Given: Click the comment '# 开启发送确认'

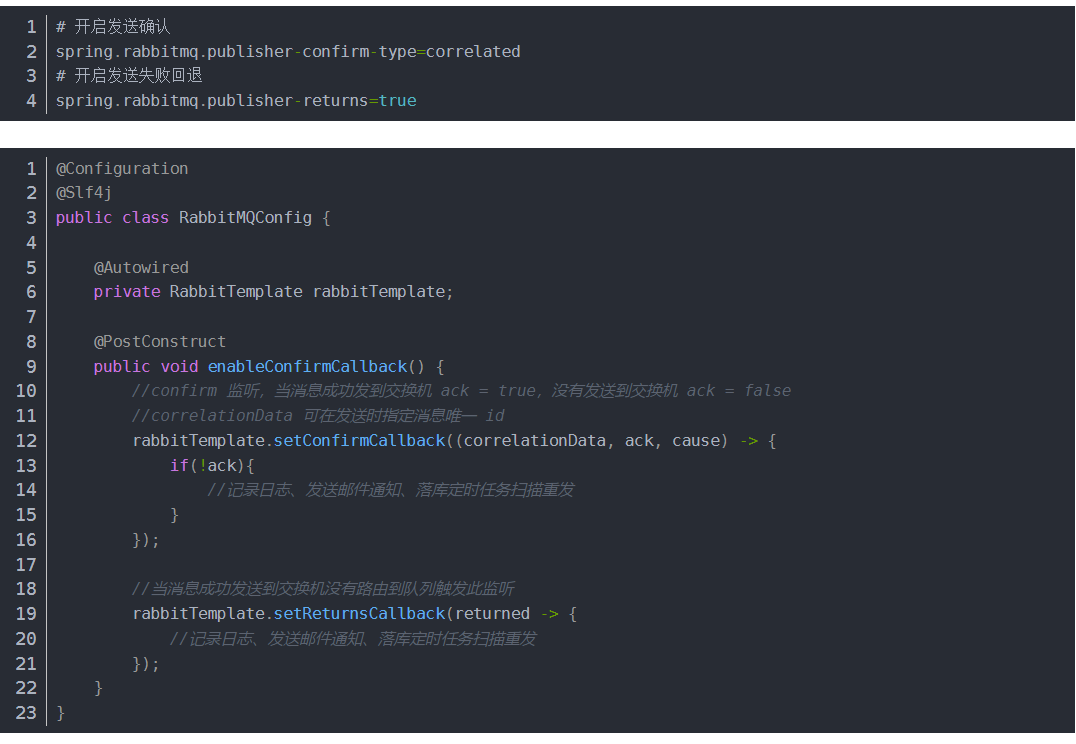Looking at the screenshot, I should [x=113, y=27].
